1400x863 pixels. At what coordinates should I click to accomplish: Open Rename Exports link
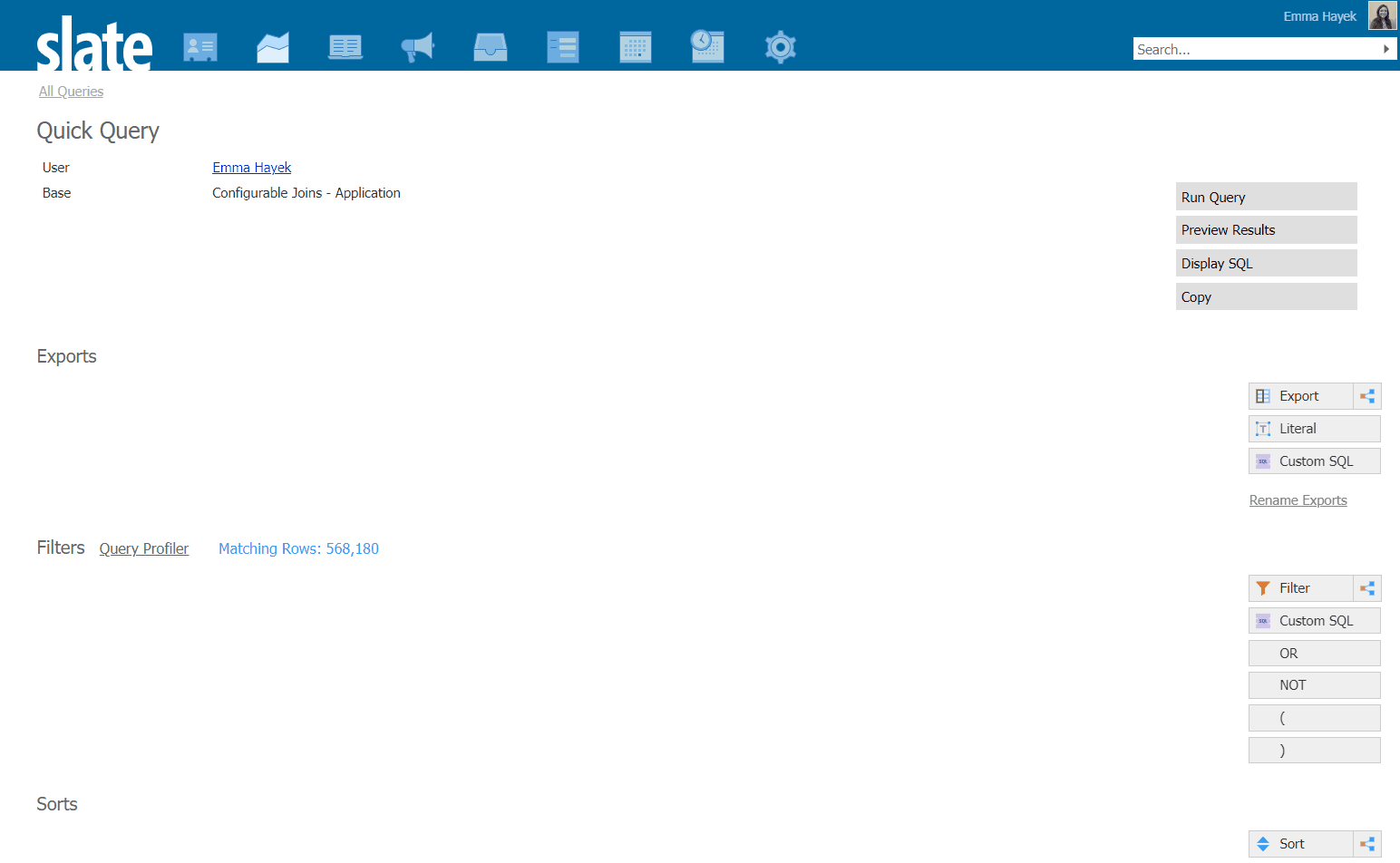click(1298, 500)
